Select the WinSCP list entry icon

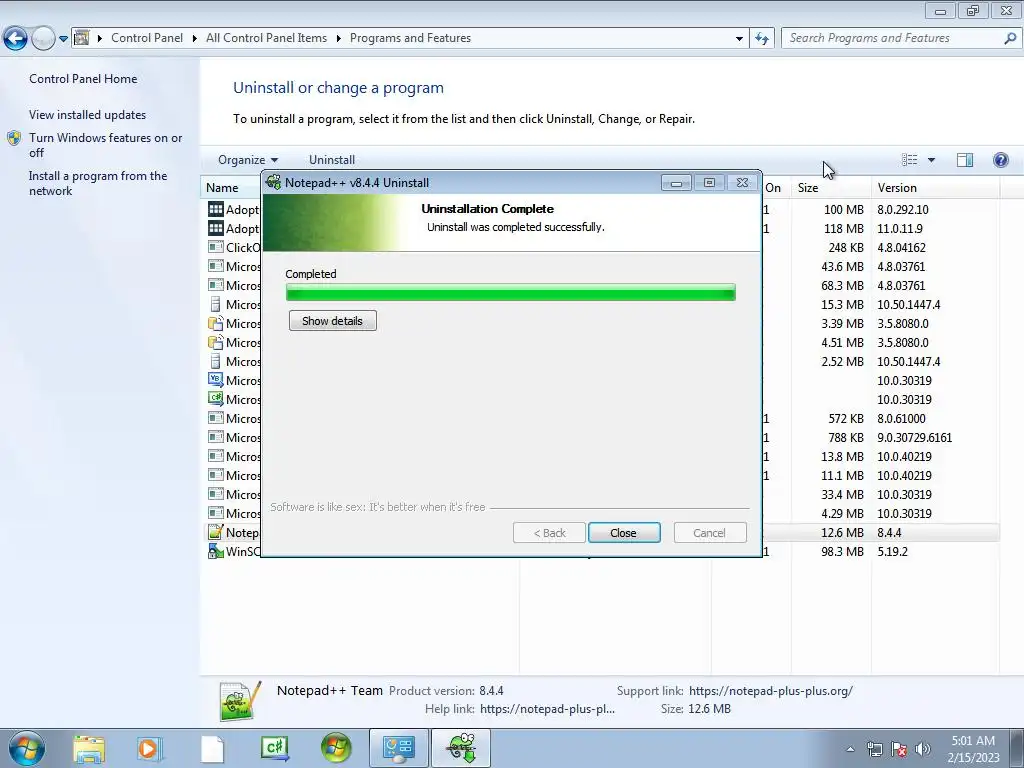(x=216, y=551)
